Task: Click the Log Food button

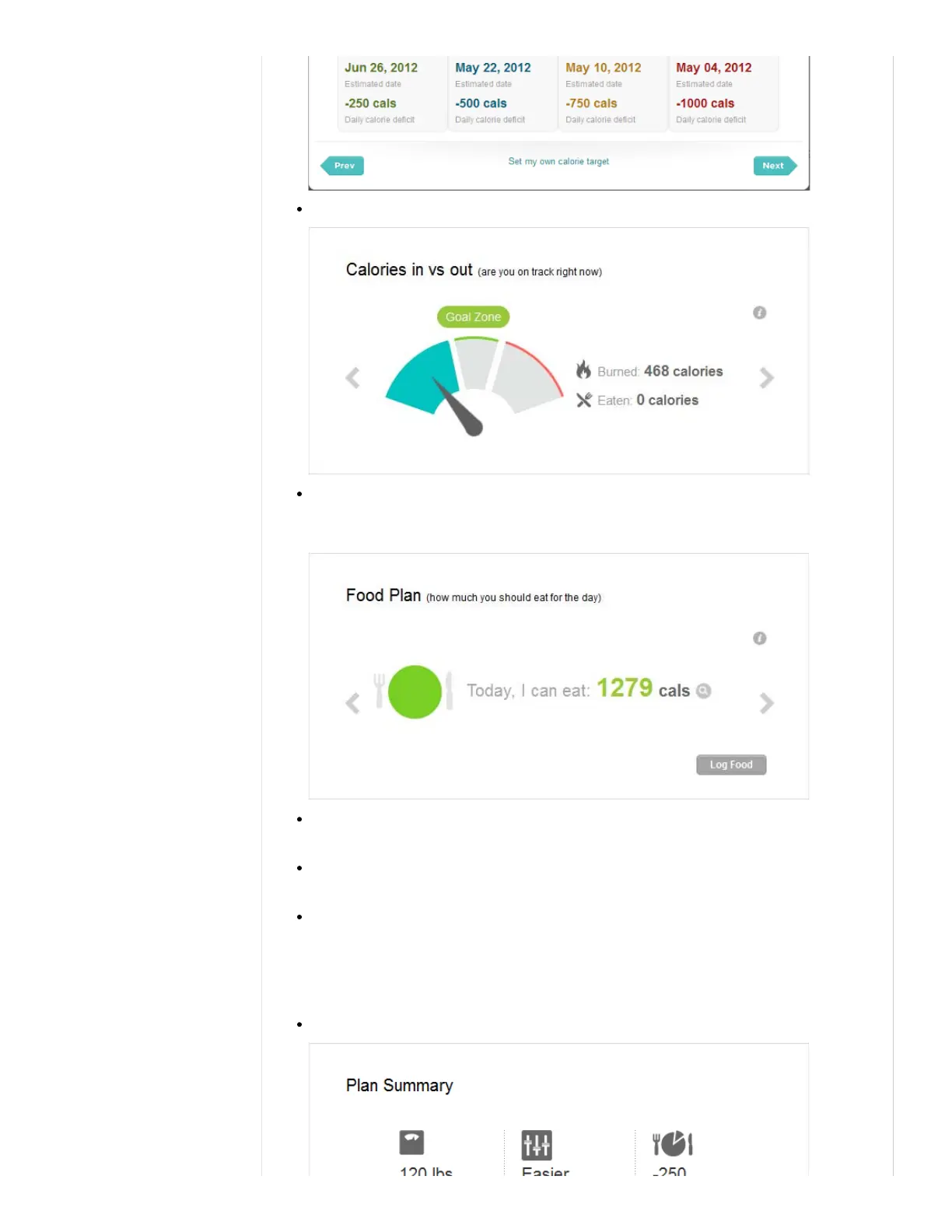Action: point(731,765)
